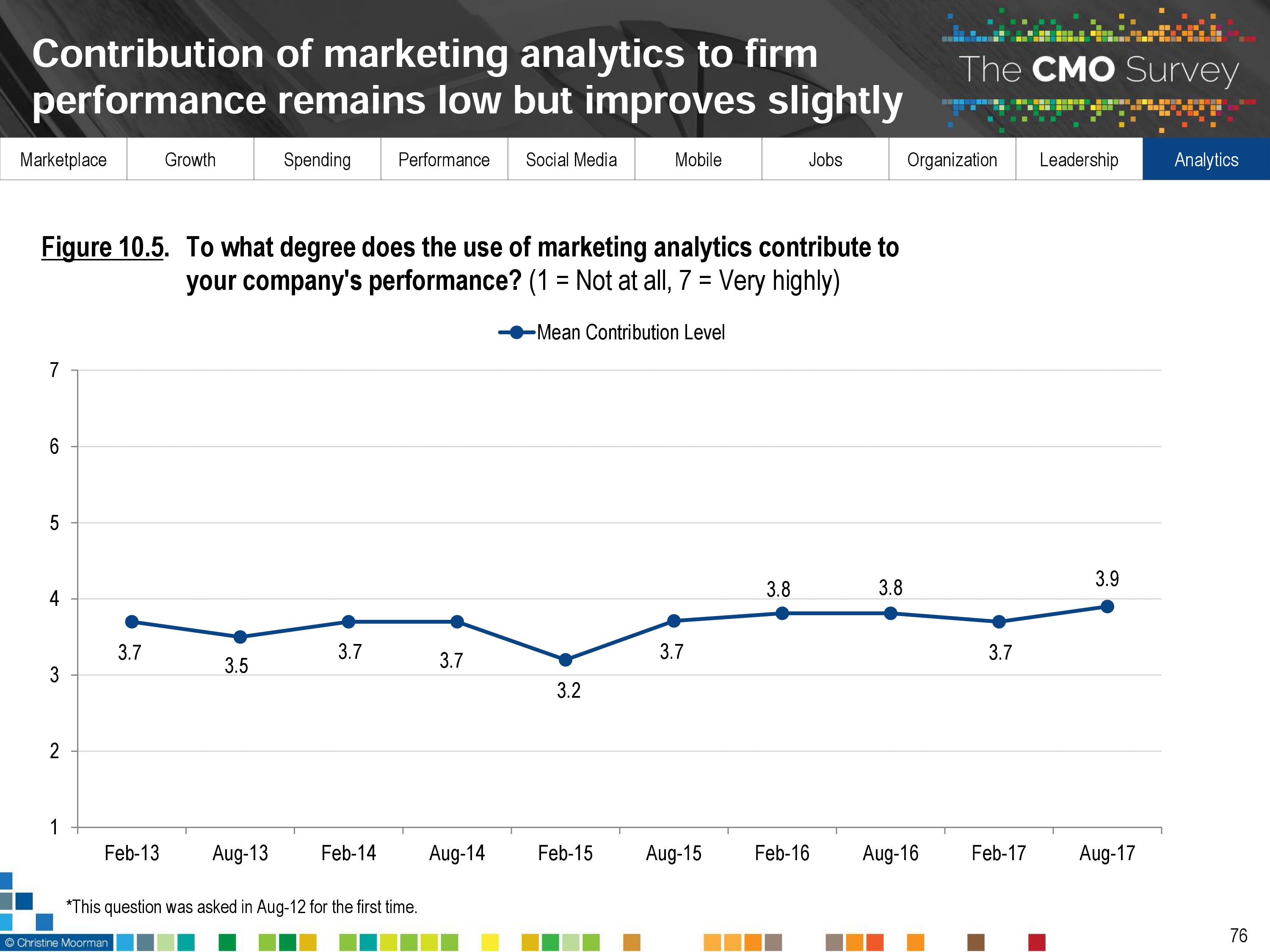Switch to the Growth tab
Screen dimensions: 1270x952
click(x=190, y=160)
